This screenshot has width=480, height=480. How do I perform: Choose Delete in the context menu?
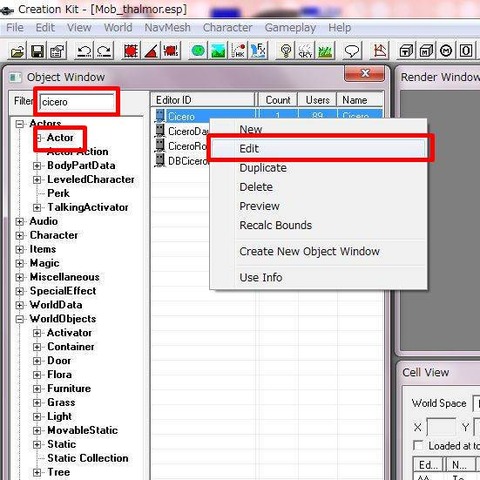pyautogui.click(x=318, y=187)
